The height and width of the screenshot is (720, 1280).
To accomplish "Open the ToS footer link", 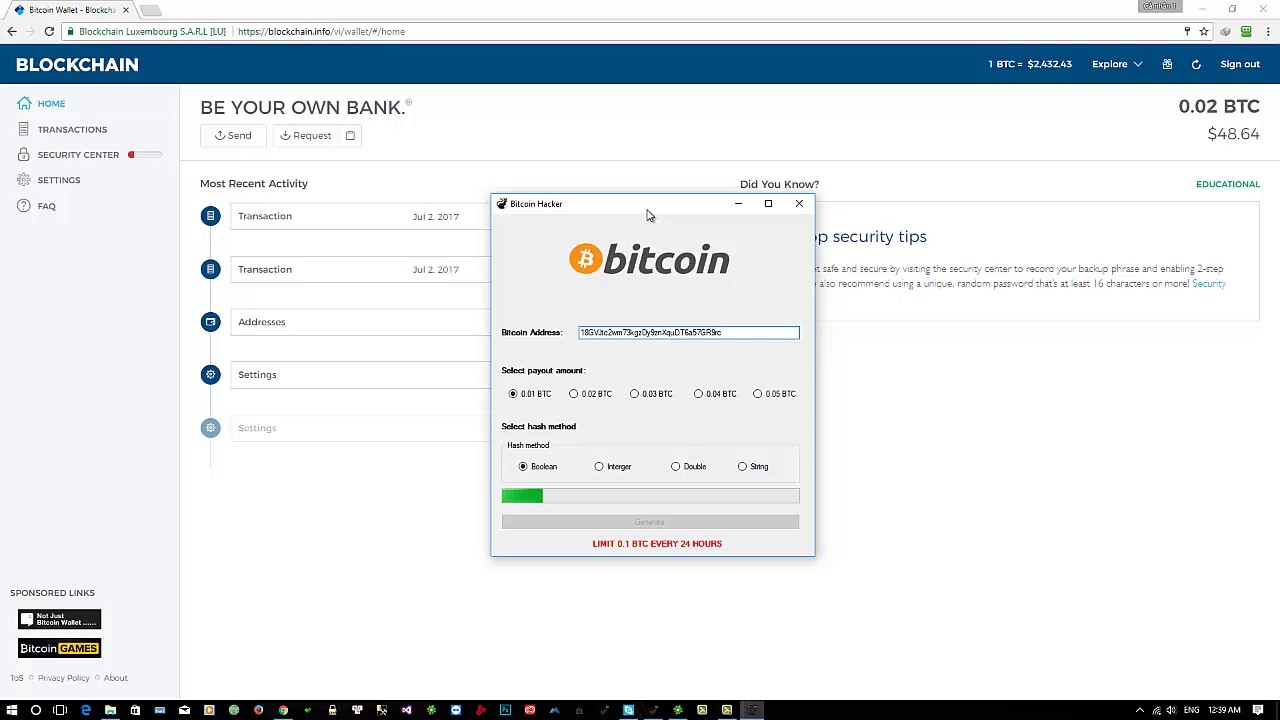I will coord(17,678).
